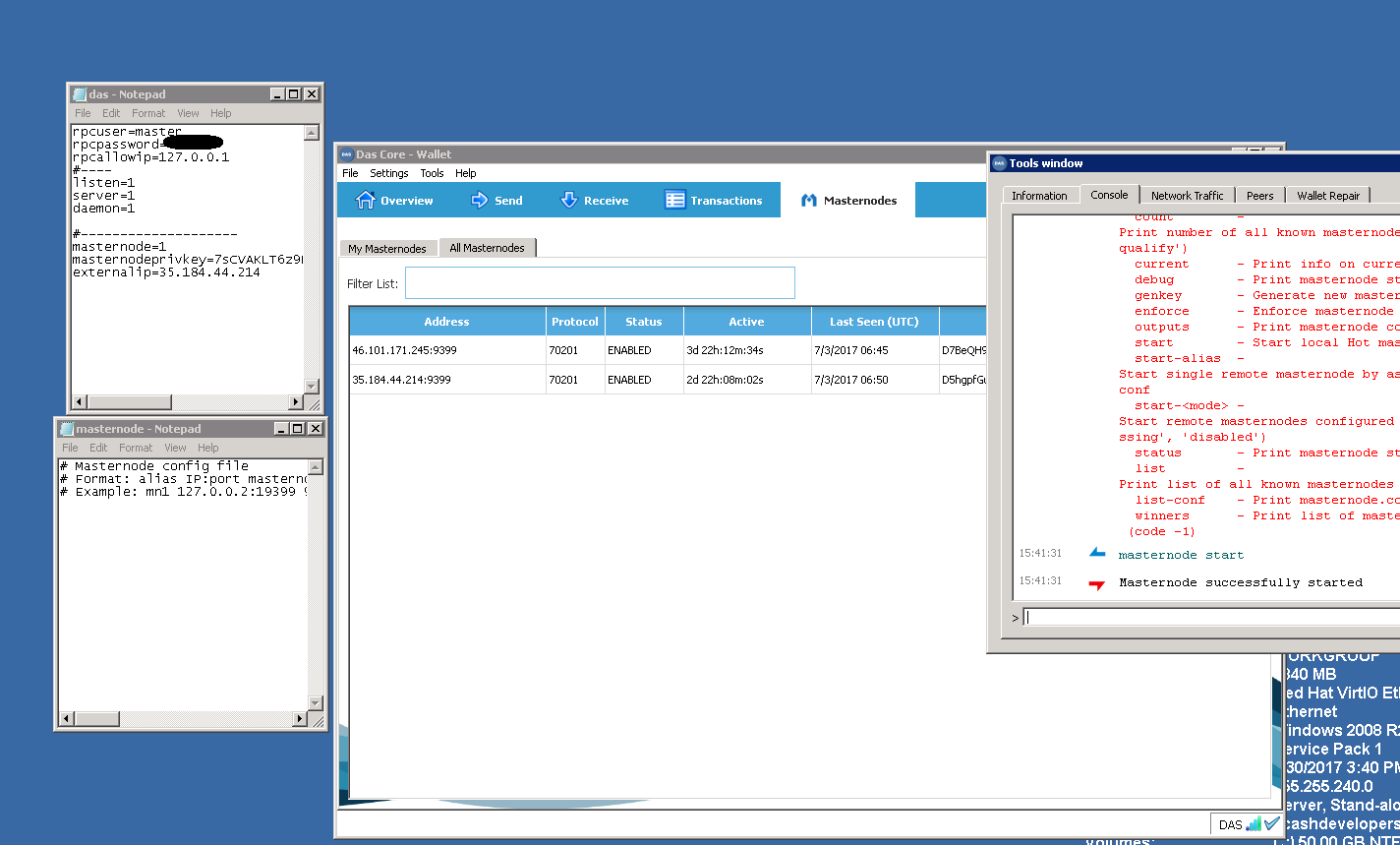Select the Console tab in Tools window
Image resolution: width=1400 pixels, height=845 pixels.
[1109, 195]
